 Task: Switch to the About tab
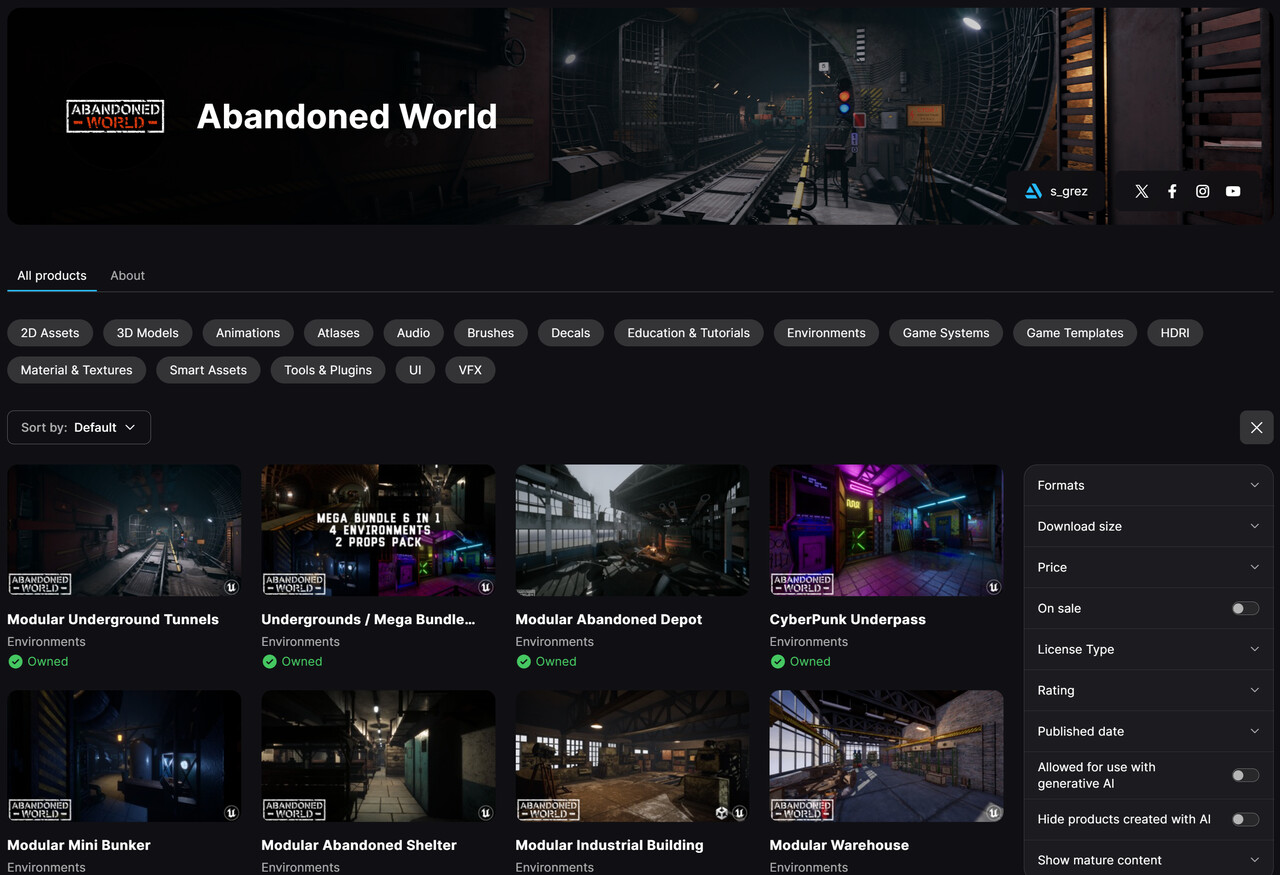(127, 275)
